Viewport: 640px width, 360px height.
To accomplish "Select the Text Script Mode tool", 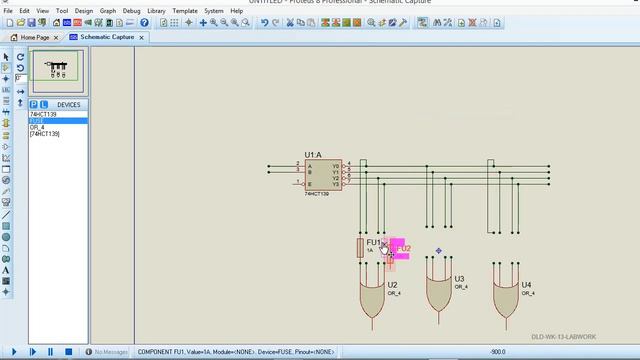I will 6,101.
